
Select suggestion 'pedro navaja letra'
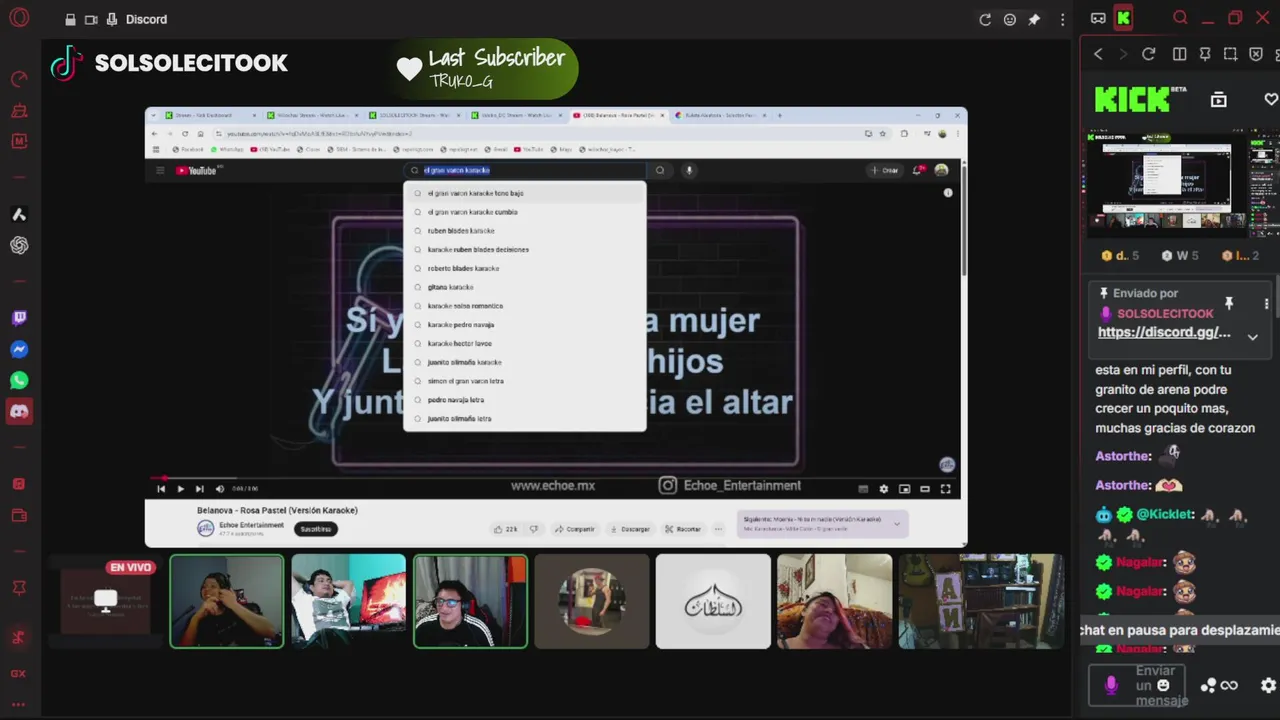coord(525,400)
